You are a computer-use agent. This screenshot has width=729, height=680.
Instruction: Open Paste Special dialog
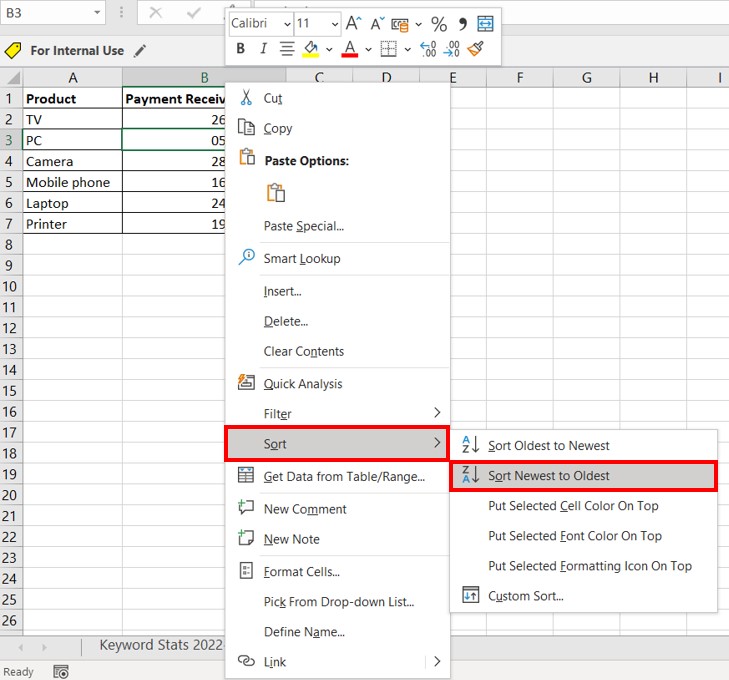338,226
